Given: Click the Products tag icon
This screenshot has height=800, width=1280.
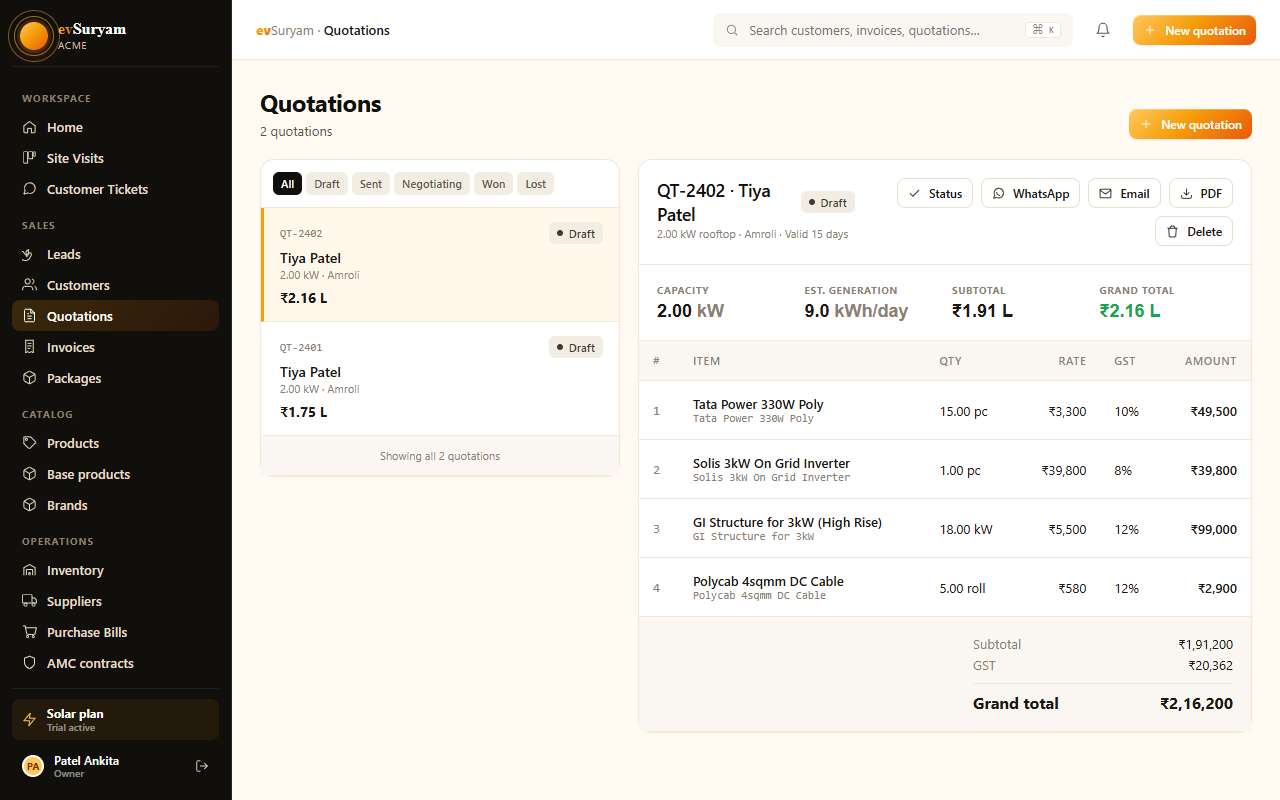Looking at the screenshot, I should pos(29,443).
